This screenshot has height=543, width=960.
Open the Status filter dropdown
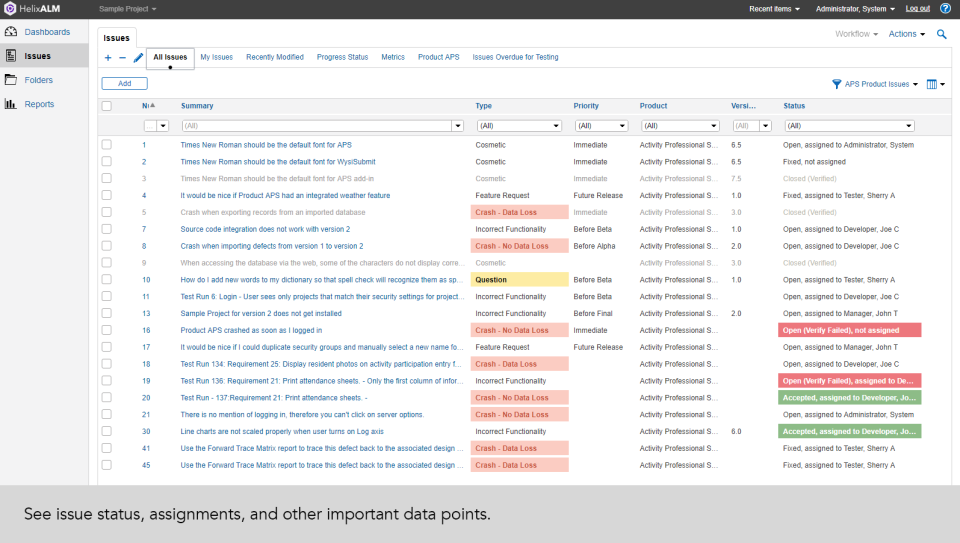pyautogui.click(x=909, y=126)
